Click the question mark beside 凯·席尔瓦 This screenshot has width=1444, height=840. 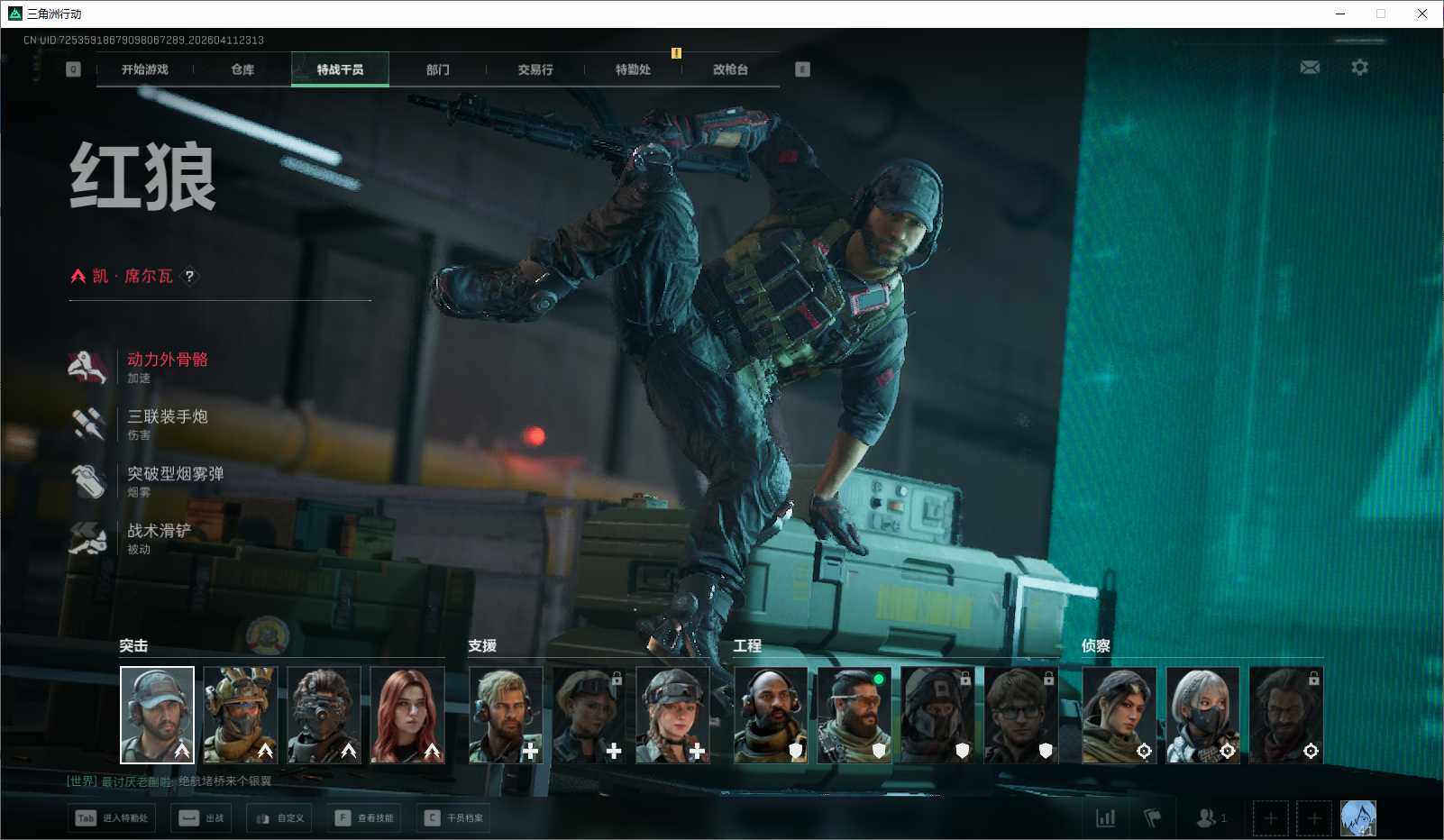point(189,276)
